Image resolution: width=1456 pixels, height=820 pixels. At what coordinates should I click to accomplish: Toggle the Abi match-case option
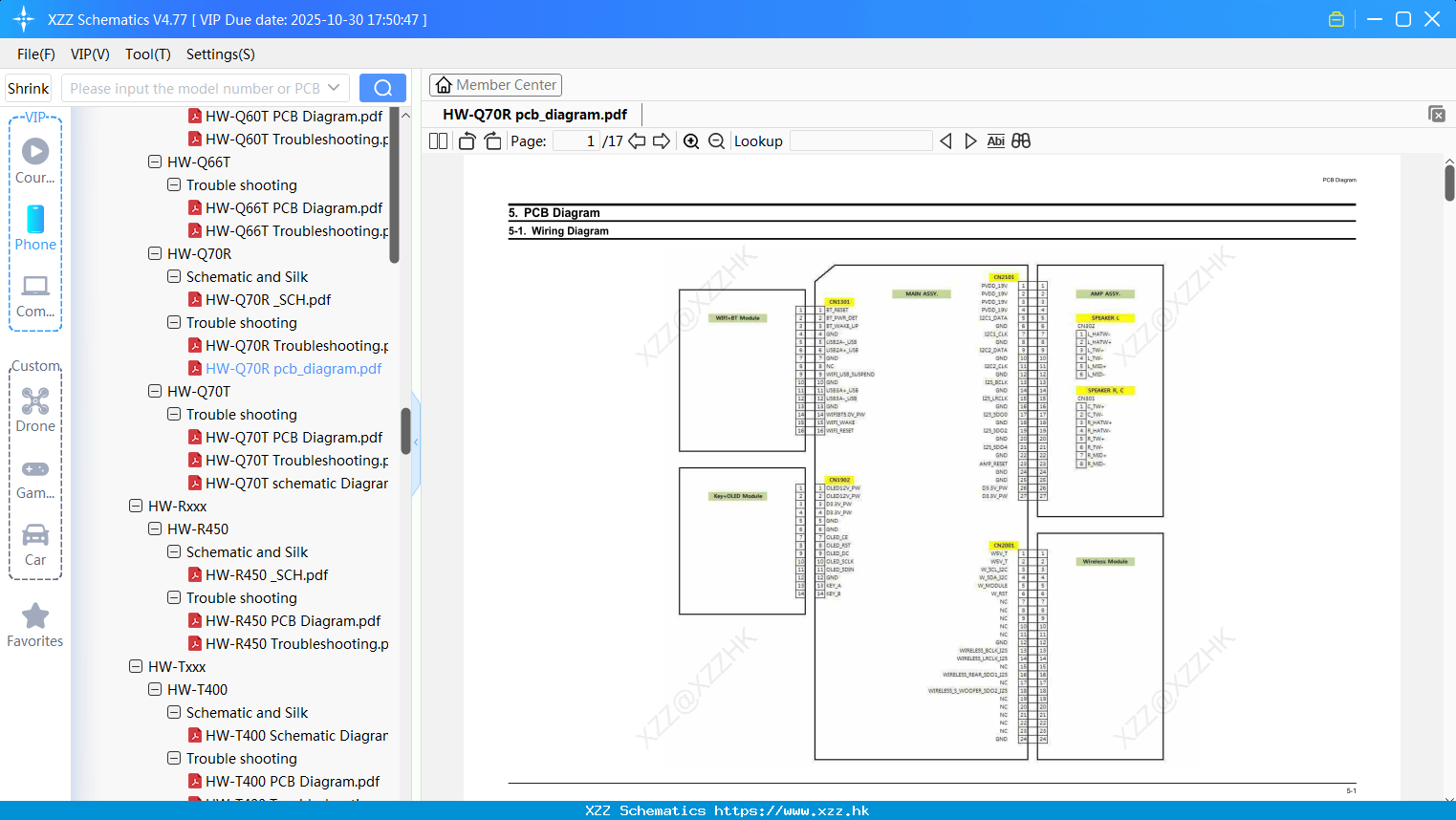pyautogui.click(x=995, y=141)
